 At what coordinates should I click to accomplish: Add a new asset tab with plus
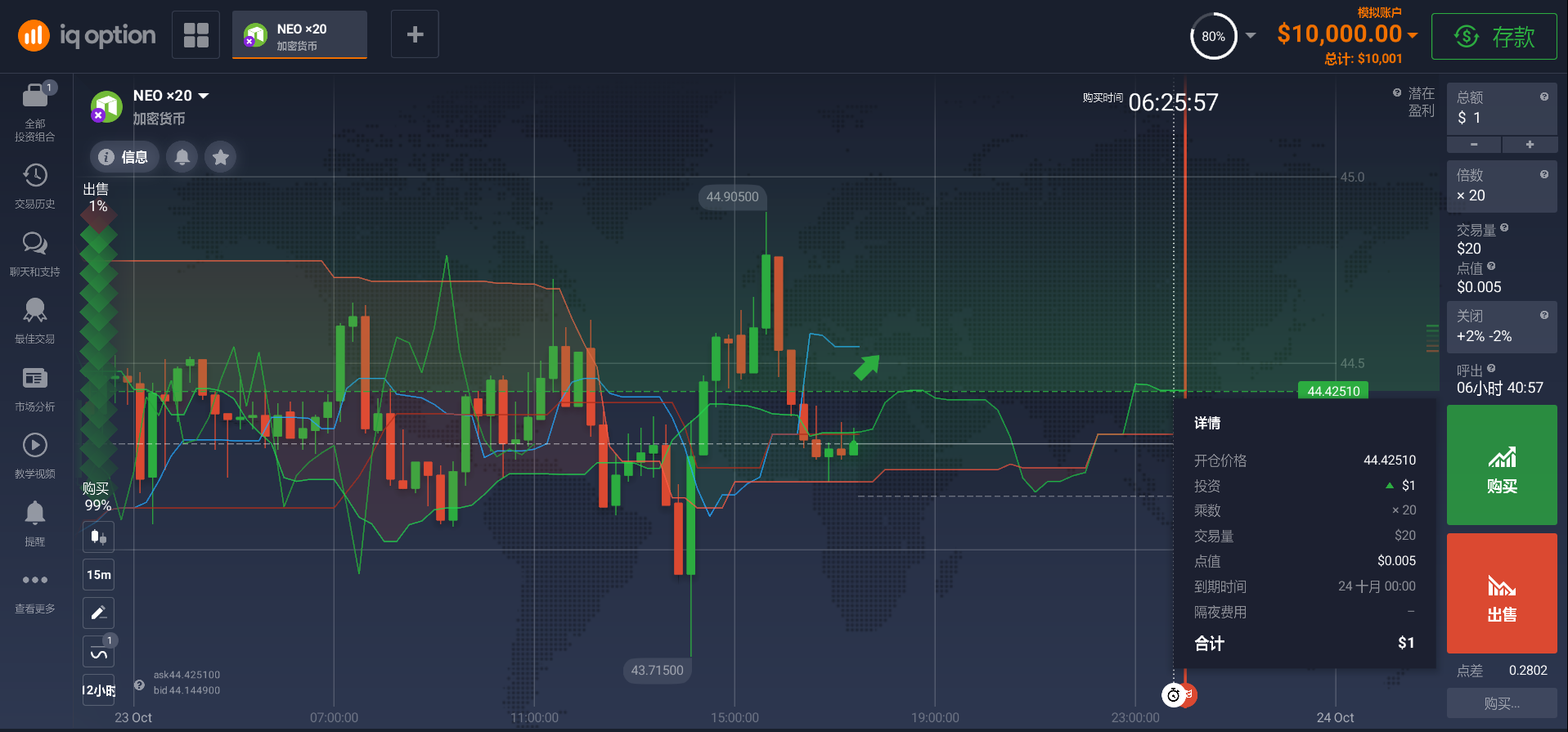[x=415, y=34]
